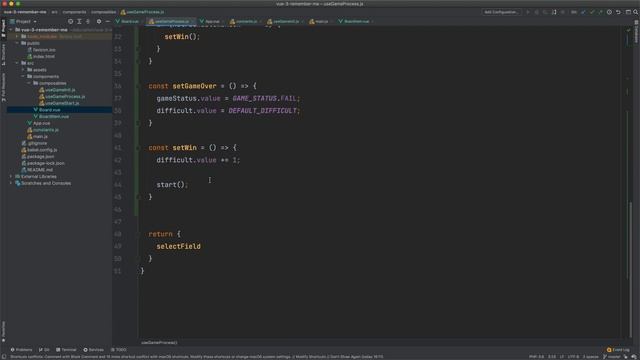Screen dimensions: 640x360
Task: Expand the node_modules folder
Action: pos(17,36)
